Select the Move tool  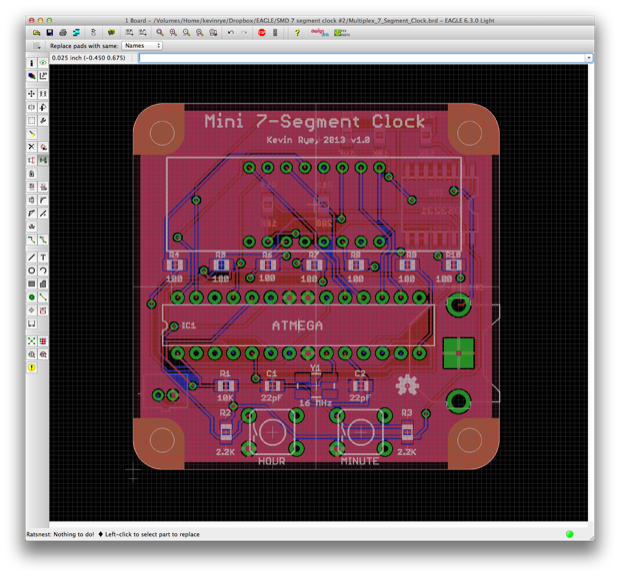point(32,94)
